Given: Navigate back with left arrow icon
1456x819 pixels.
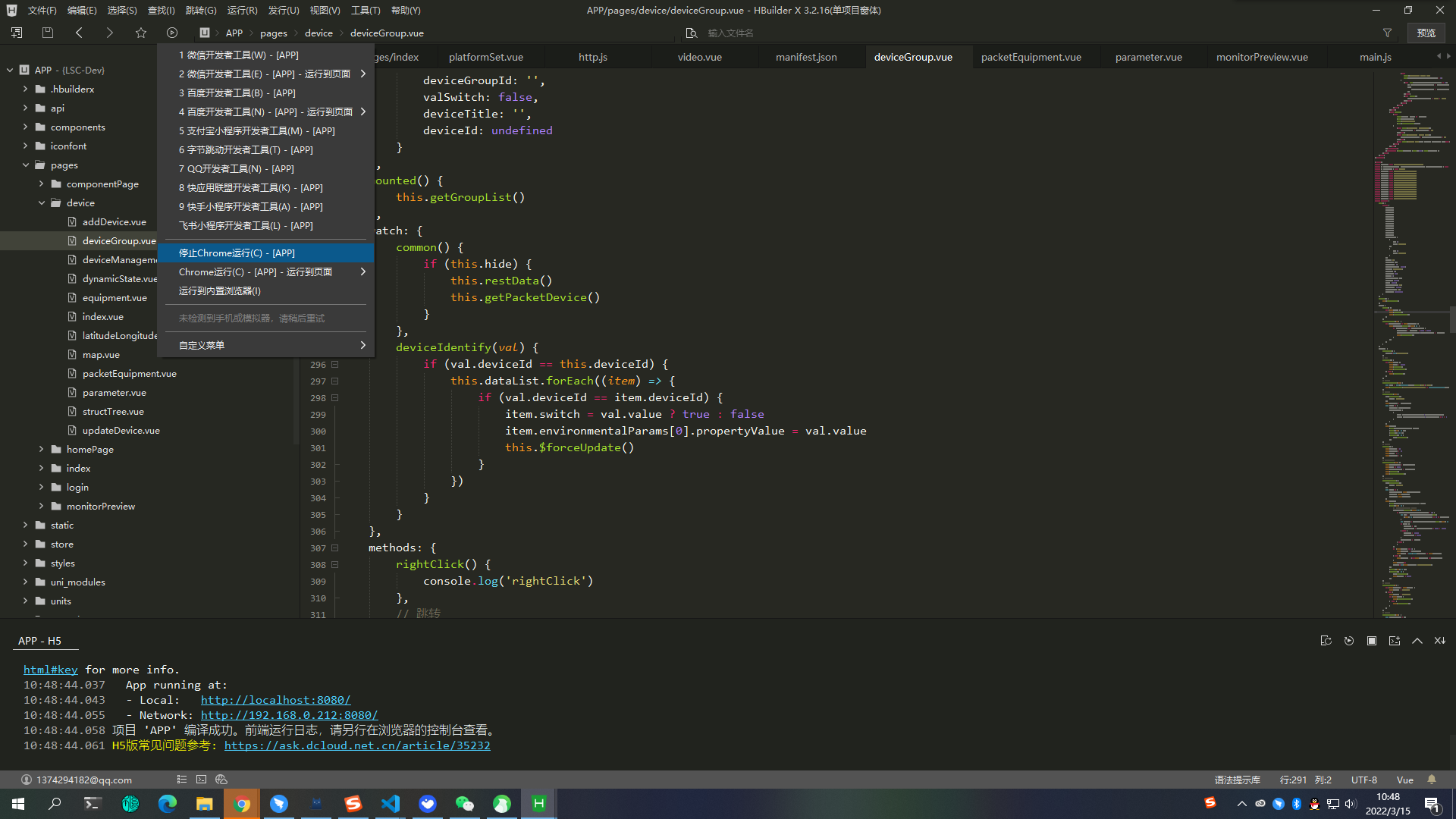Looking at the screenshot, I should coord(79,33).
